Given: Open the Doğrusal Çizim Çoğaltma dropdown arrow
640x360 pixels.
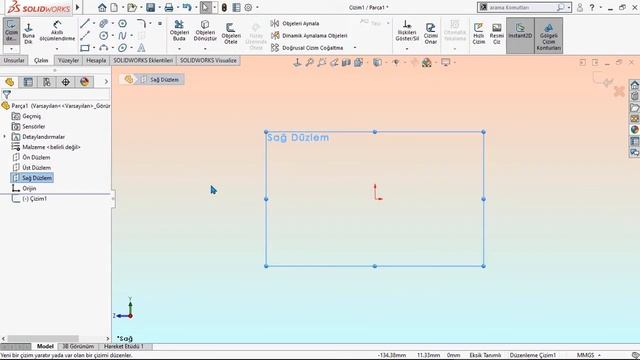Looking at the screenshot, I should click(355, 48).
